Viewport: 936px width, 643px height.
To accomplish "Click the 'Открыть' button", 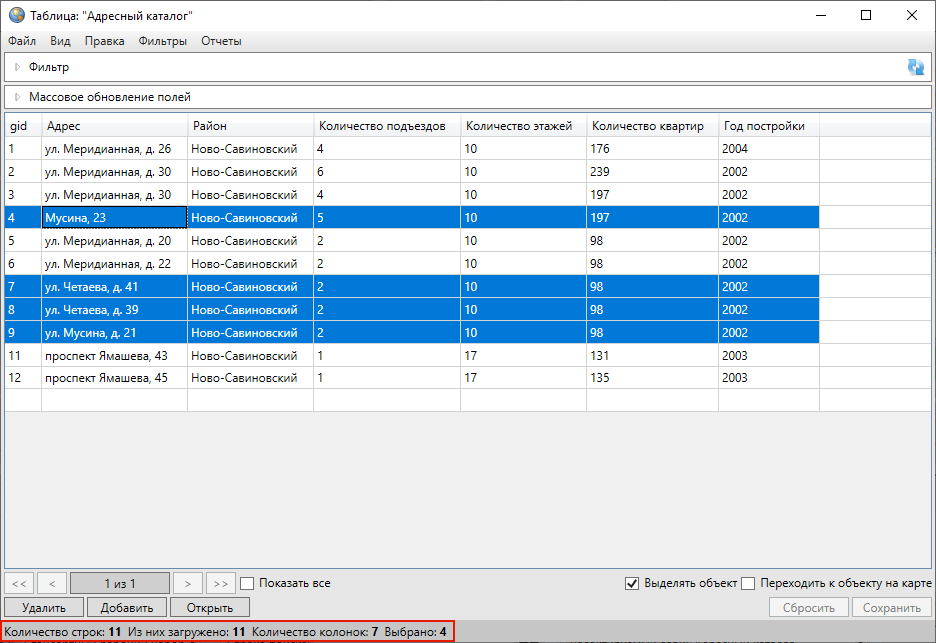I will [209, 607].
